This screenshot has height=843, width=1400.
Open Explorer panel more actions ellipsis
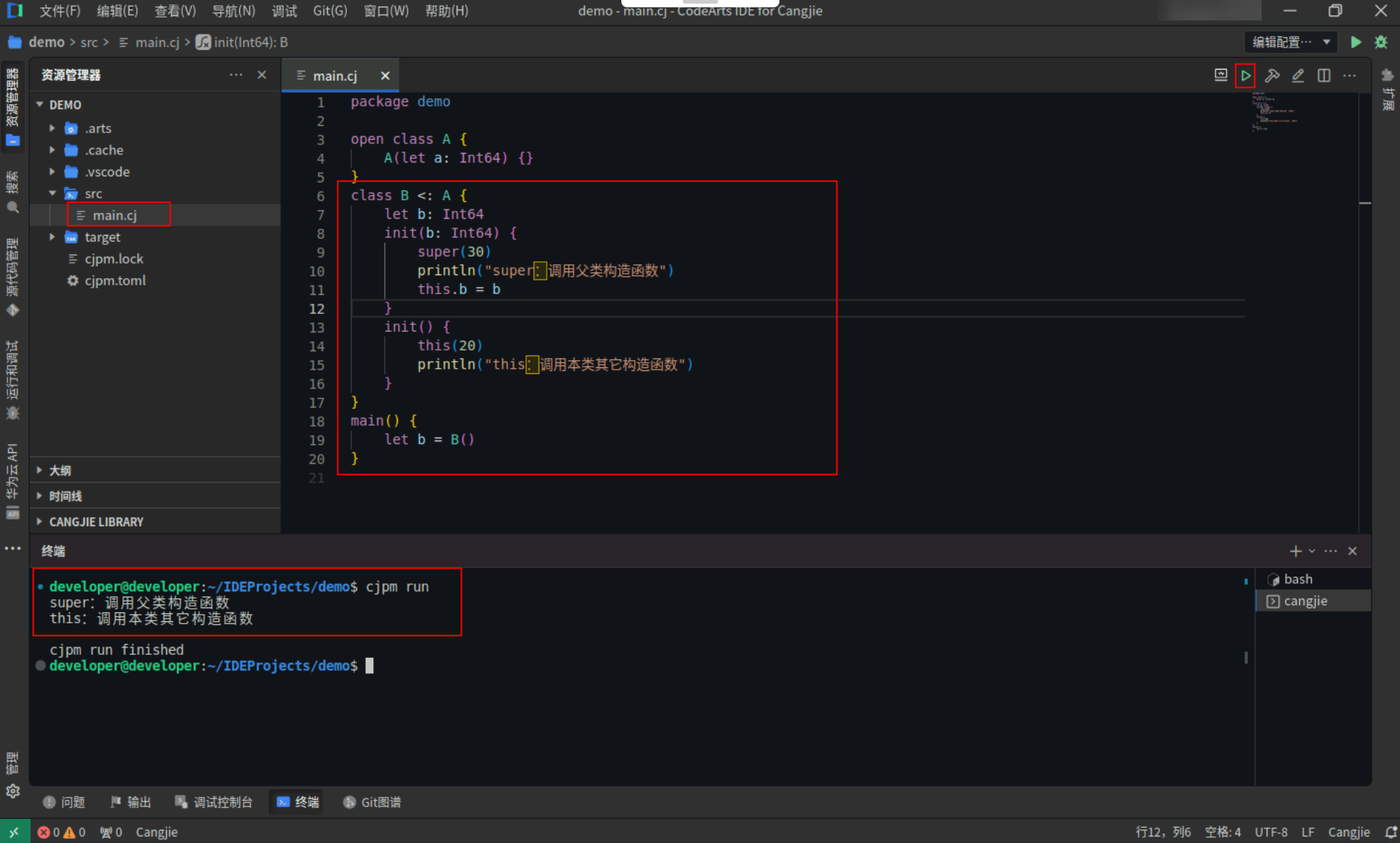236,75
